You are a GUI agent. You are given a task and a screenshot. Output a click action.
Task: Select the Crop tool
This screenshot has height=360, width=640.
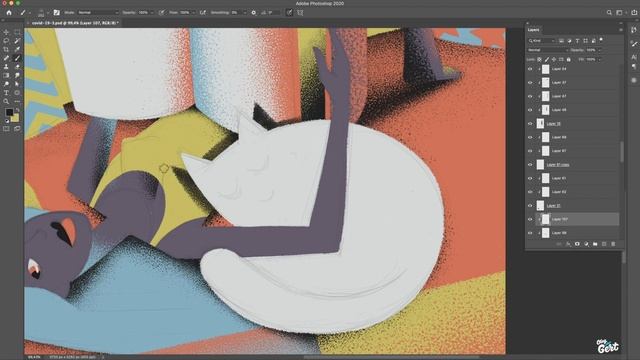coord(6,49)
